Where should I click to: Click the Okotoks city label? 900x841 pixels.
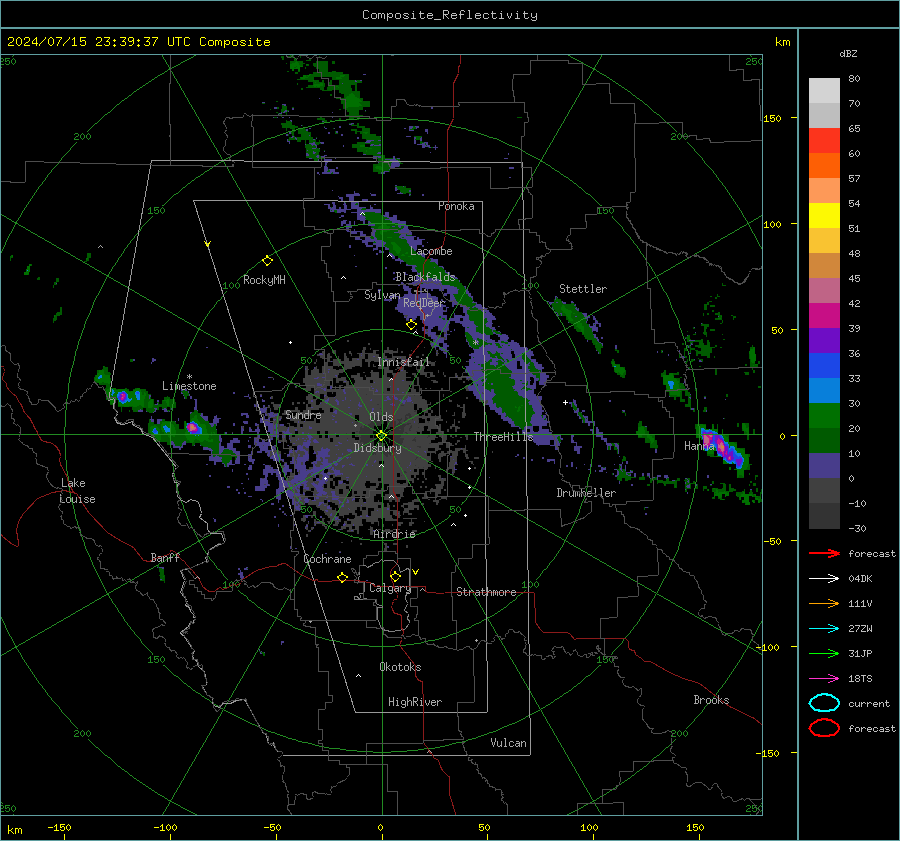pyautogui.click(x=400, y=667)
